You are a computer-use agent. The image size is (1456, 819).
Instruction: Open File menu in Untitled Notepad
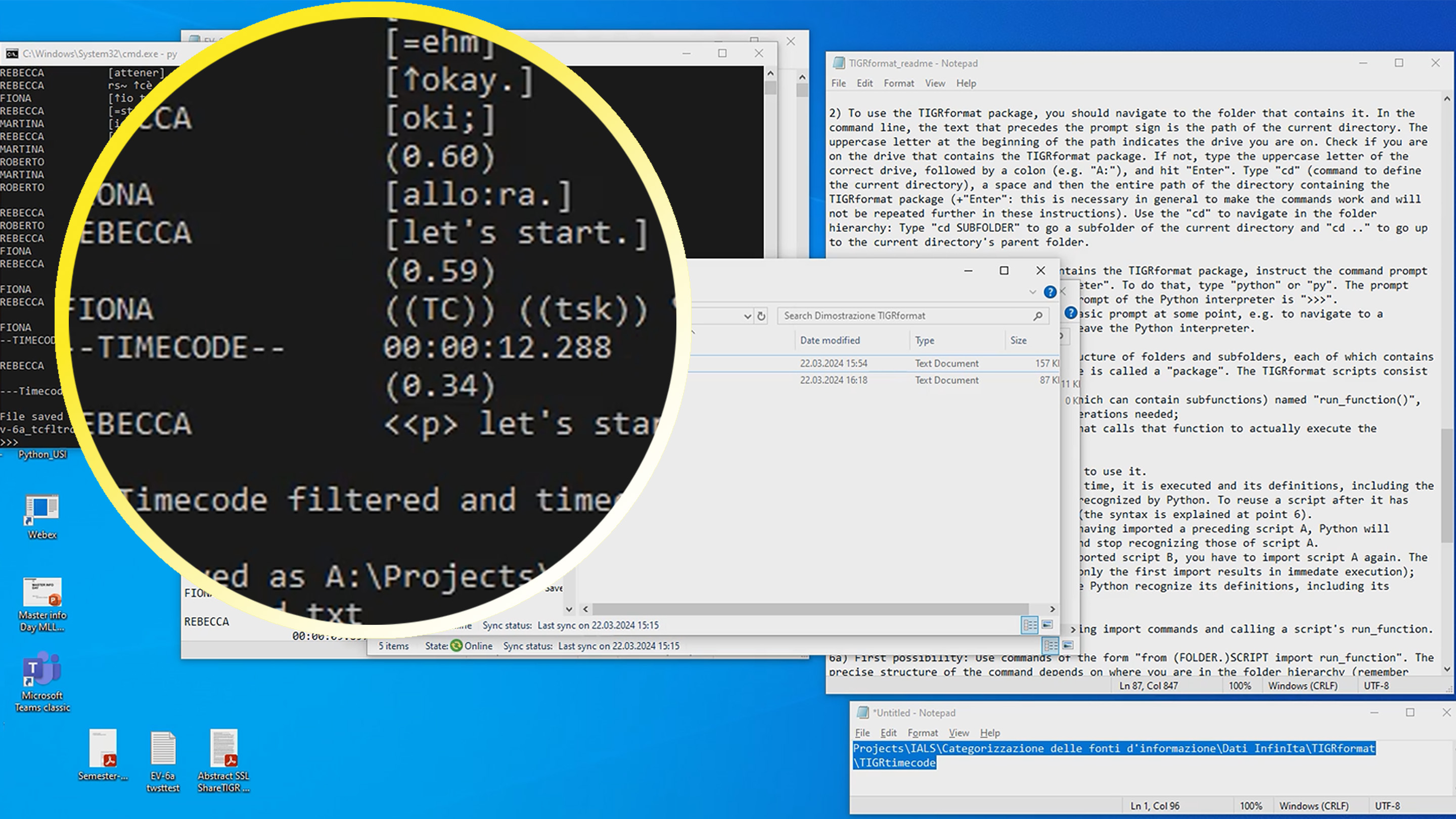click(862, 733)
